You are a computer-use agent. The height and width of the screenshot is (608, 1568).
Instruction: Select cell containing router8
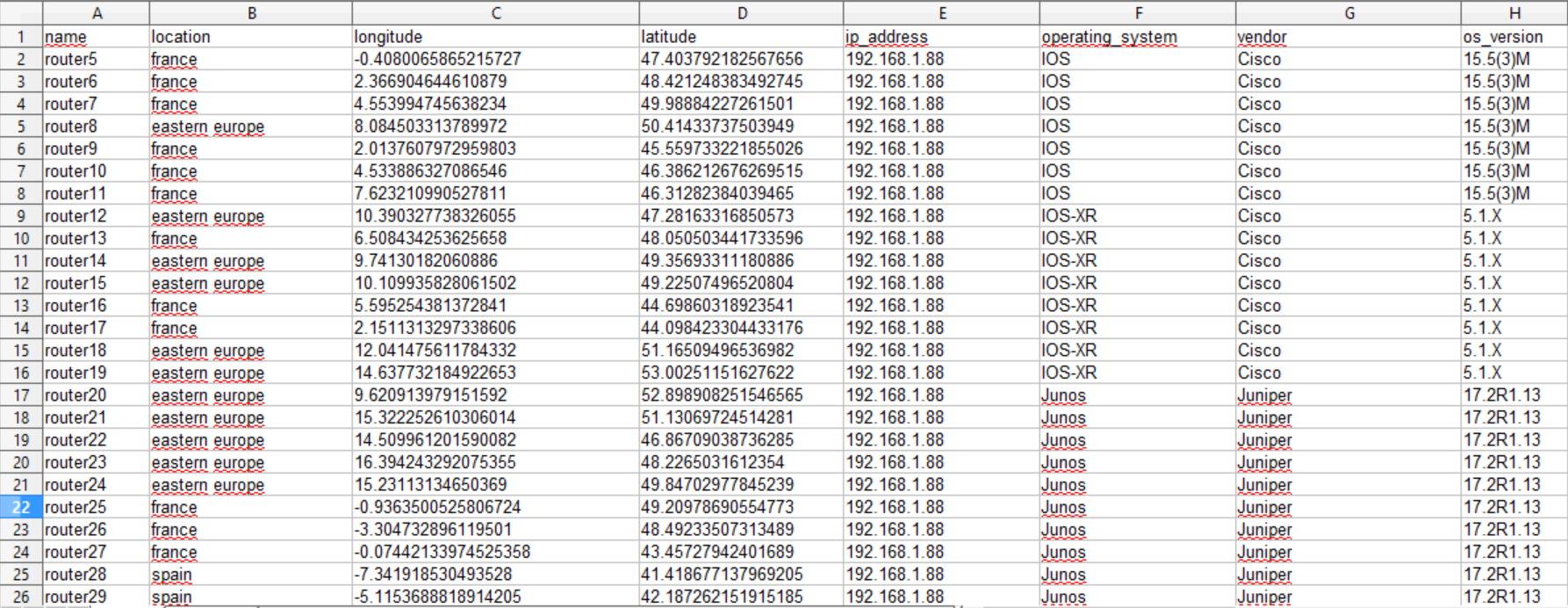(x=97, y=127)
